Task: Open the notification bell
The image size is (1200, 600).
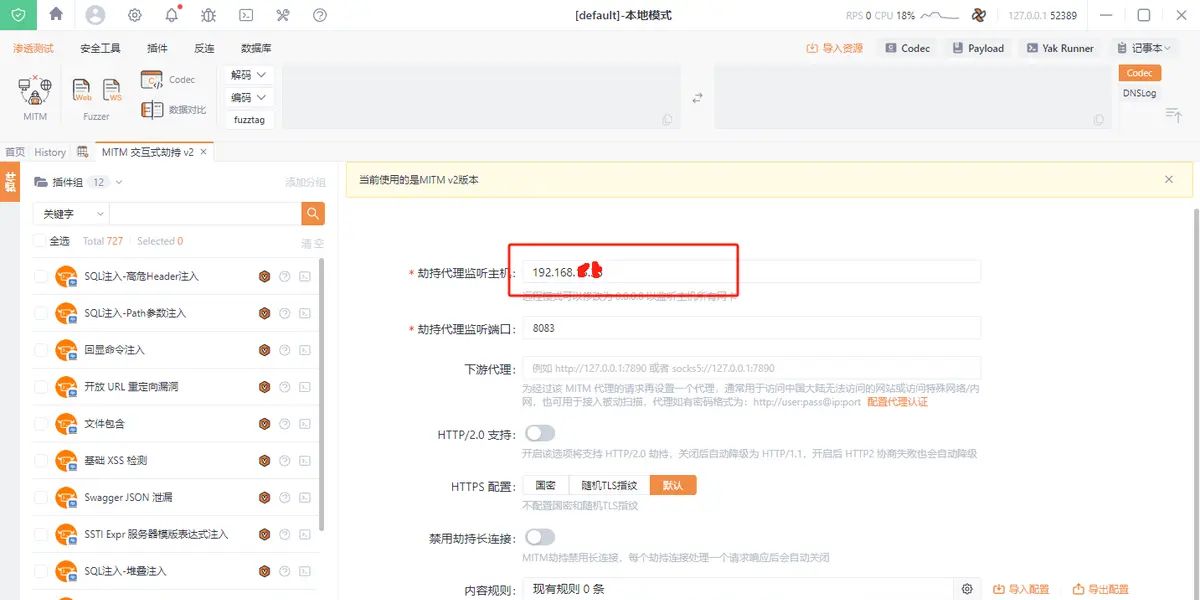Action: tap(172, 15)
